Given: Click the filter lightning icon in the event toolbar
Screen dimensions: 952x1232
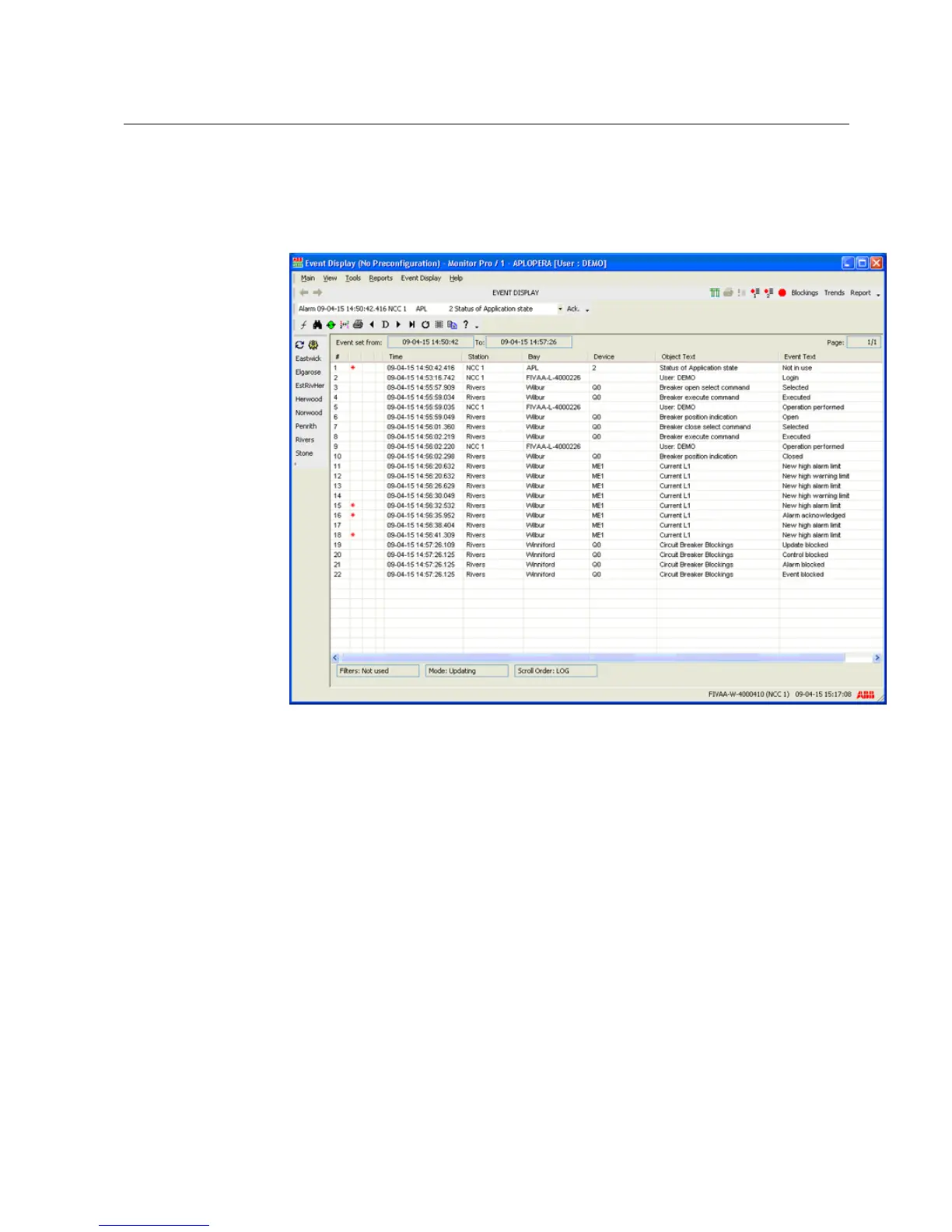Looking at the screenshot, I should click(x=304, y=325).
